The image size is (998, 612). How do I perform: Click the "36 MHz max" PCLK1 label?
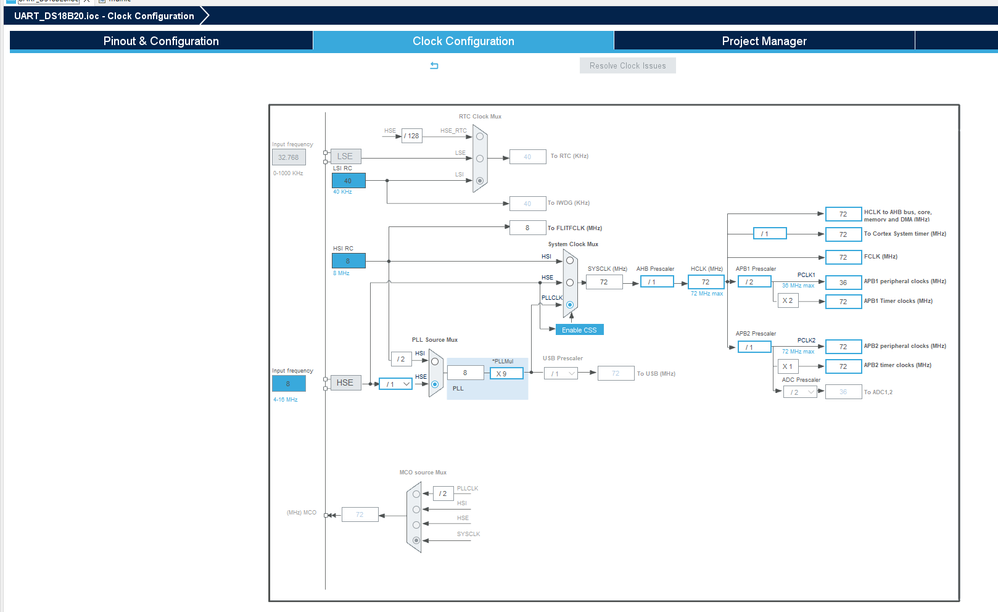(798, 286)
